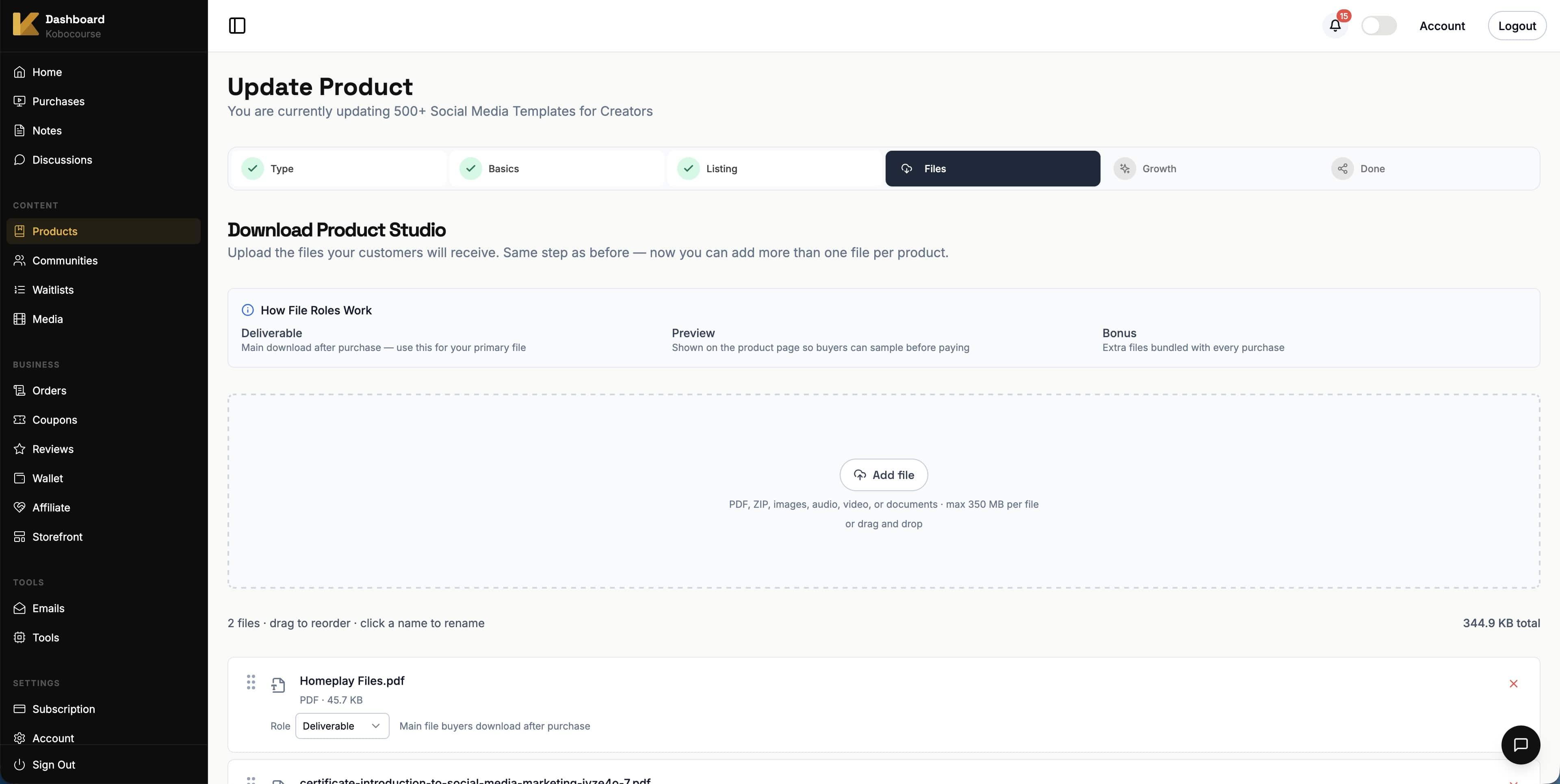Go to the Listing step
The width and height of the screenshot is (1560, 784).
pyautogui.click(x=775, y=168)
